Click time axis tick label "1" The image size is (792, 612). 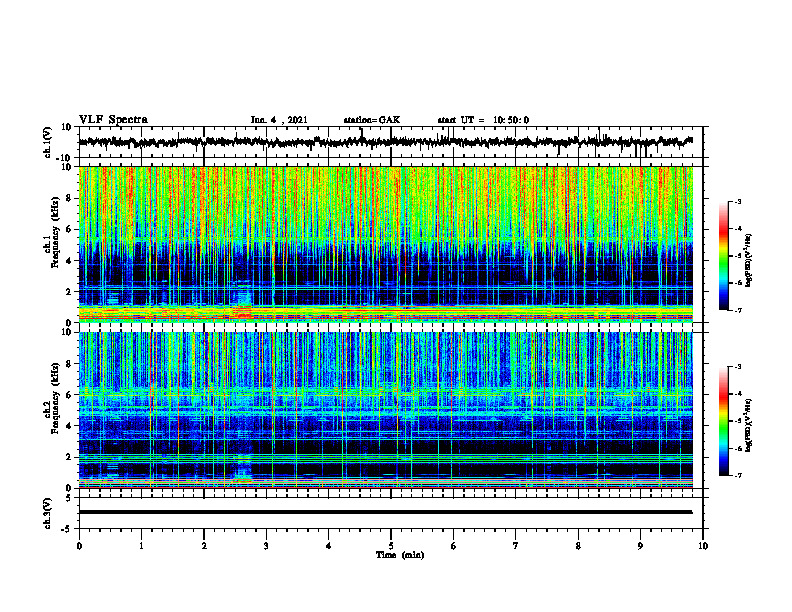pyautogui.click(x=141, y=546)
